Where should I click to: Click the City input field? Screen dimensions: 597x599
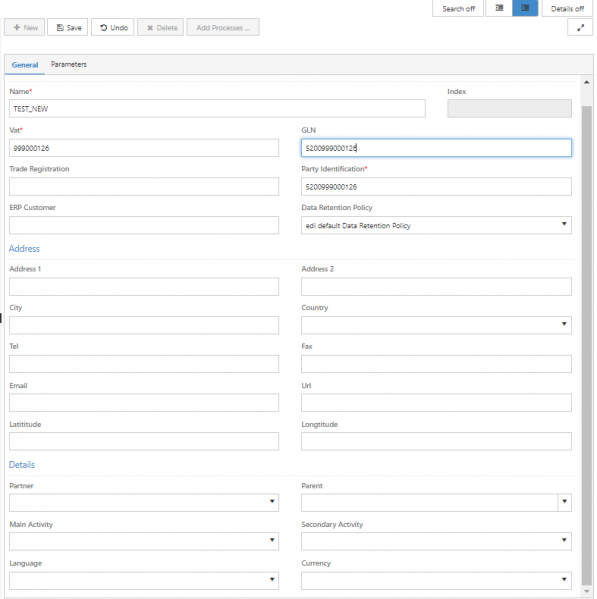144,325
